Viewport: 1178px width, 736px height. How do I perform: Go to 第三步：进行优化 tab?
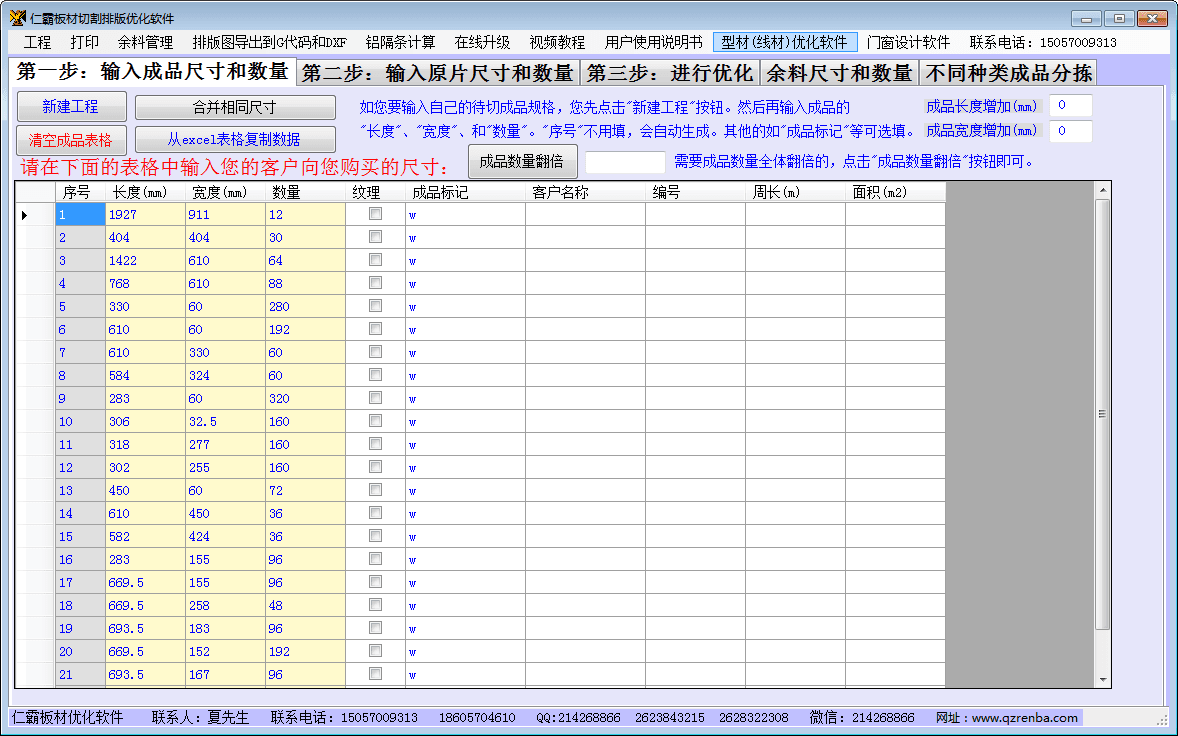click(669, 73)
